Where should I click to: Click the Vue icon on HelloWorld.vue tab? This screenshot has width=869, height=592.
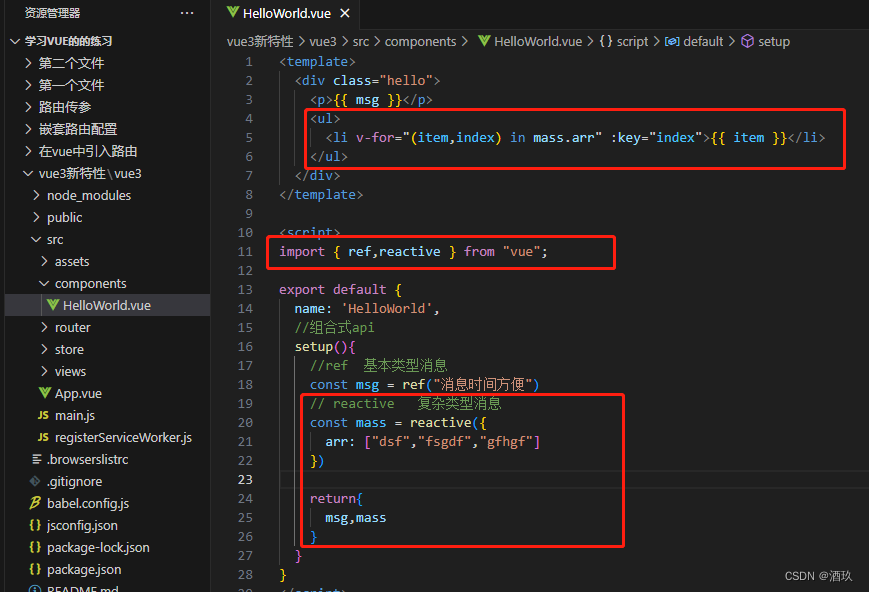tap(233, 13)
